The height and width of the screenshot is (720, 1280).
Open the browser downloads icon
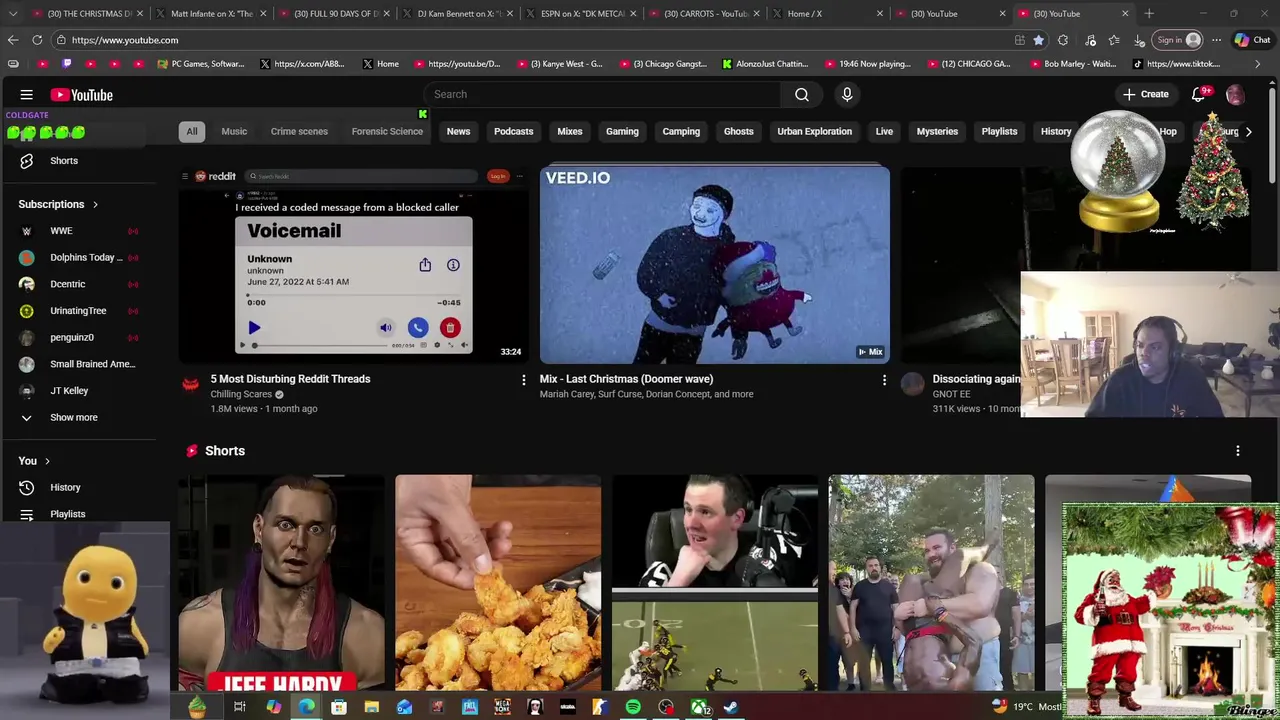[x=1139, y=40]
